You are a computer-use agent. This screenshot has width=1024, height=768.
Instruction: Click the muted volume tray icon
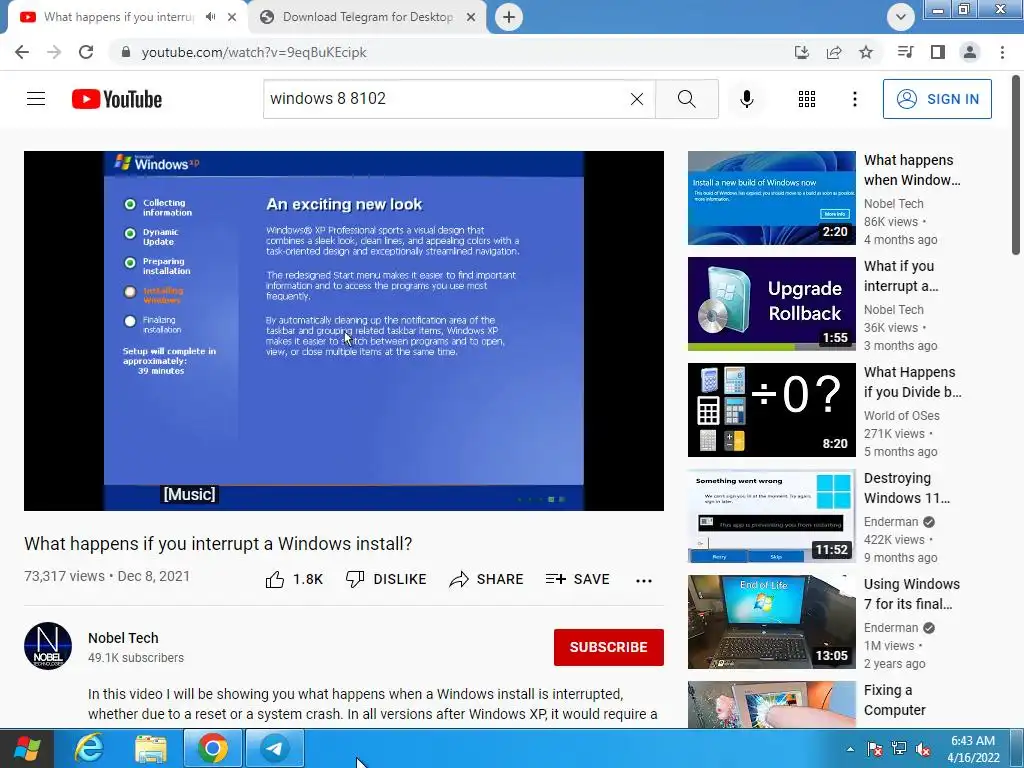coord(923,749)
